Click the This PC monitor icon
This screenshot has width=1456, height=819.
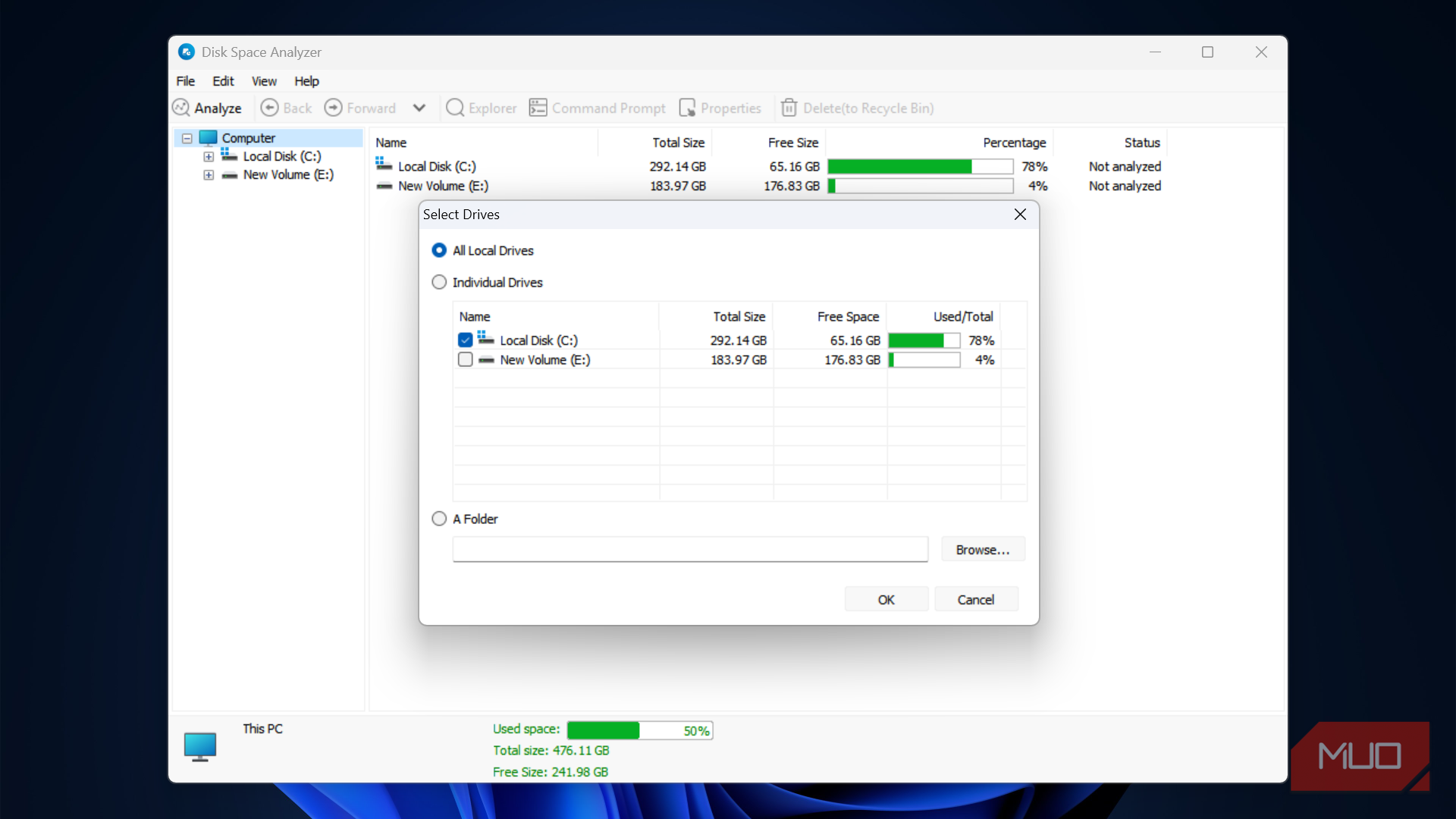[200, 747]
